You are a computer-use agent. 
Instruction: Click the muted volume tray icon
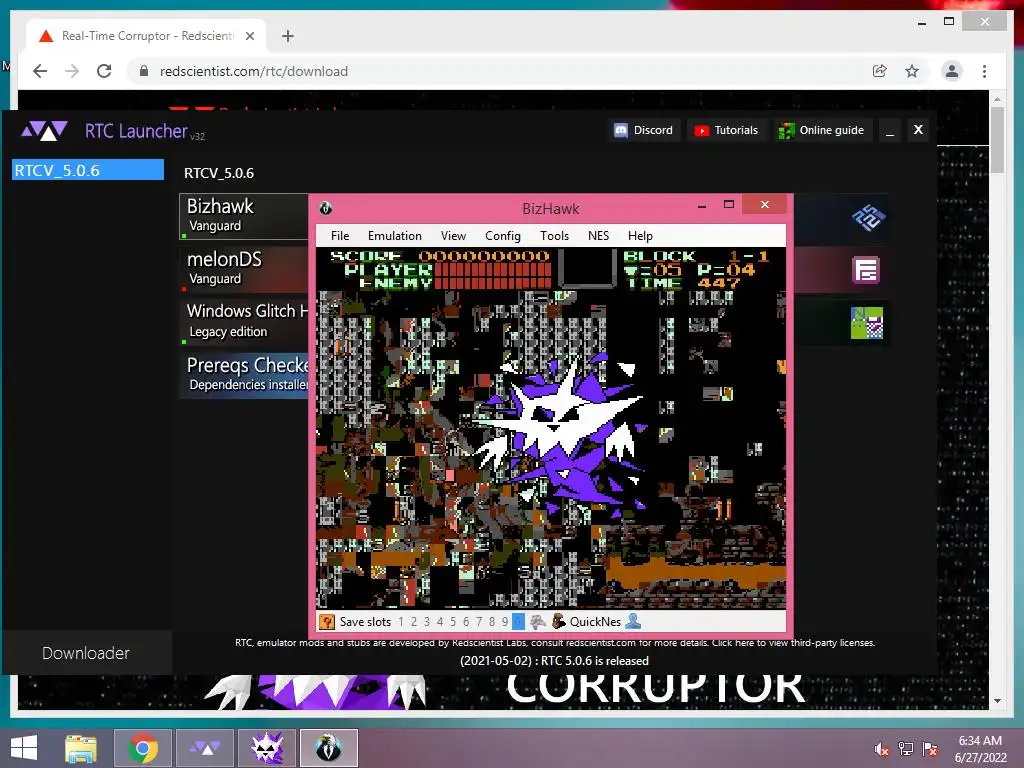coord(882,749)
